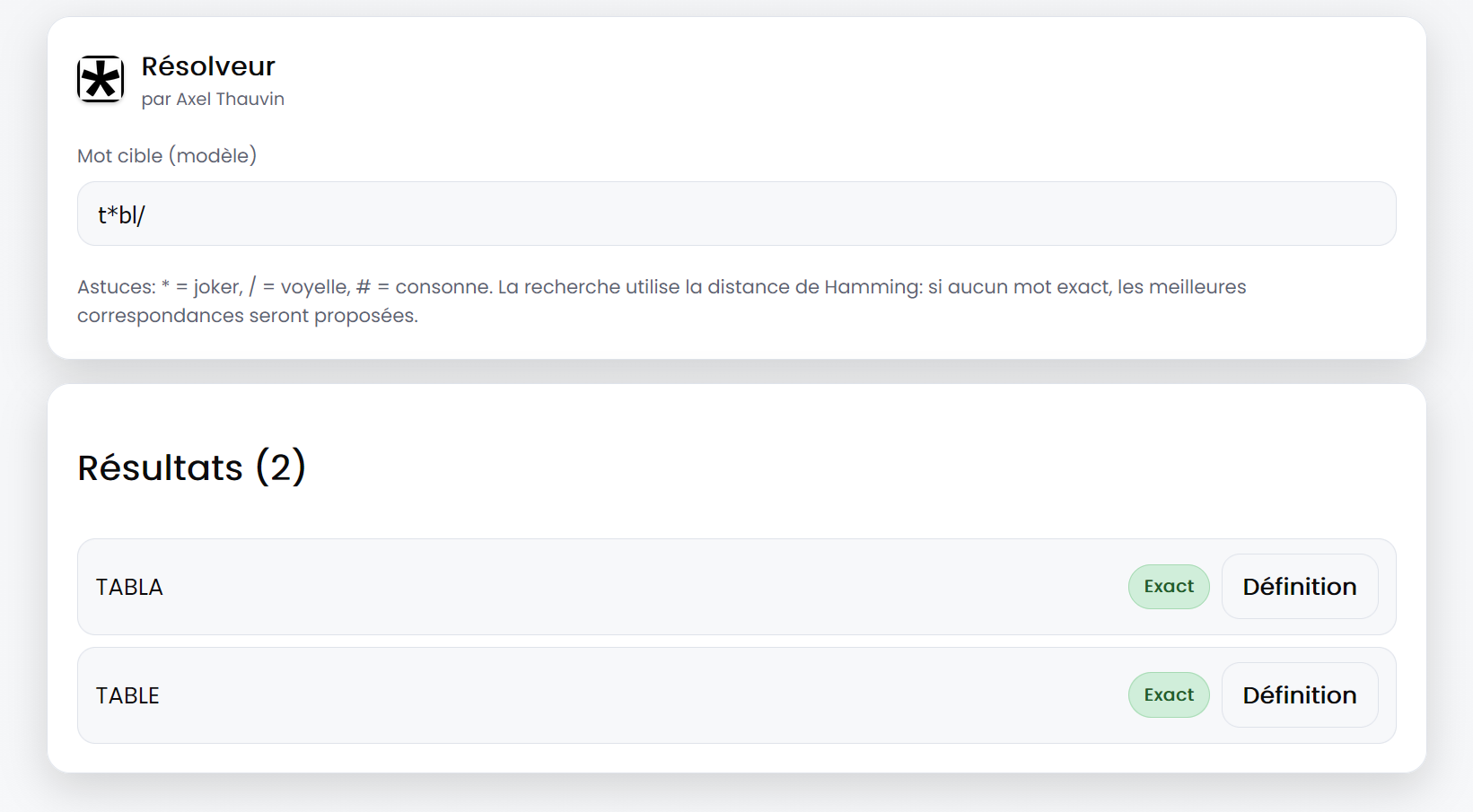Click the Résultats (2) heading
The height and width of the screenshot is (812, 1473).
pyautogui.click(x=191, y=467)
